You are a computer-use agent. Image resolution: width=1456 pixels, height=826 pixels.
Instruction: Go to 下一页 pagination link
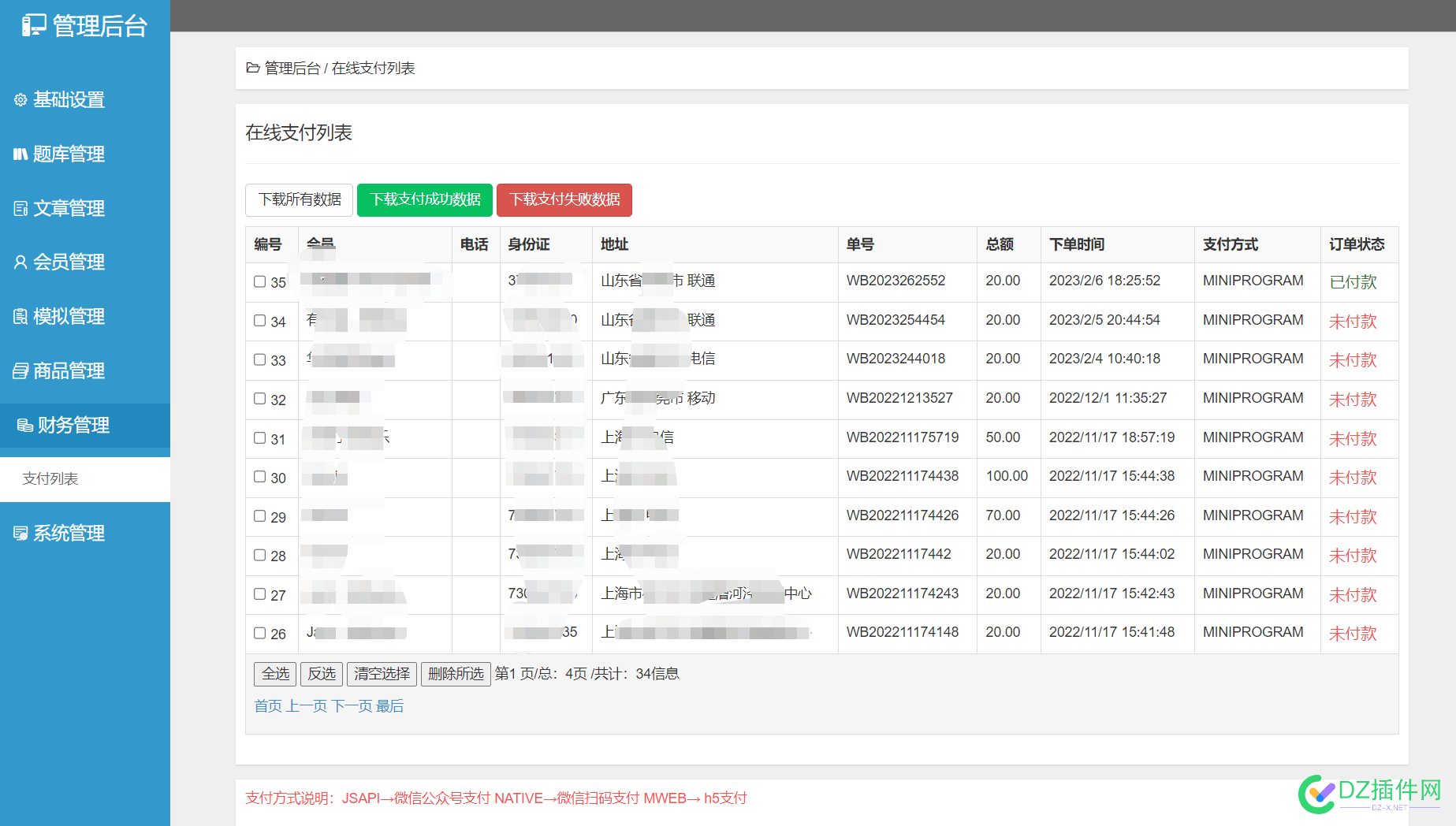pyautogui.click(x=352, y=706)
